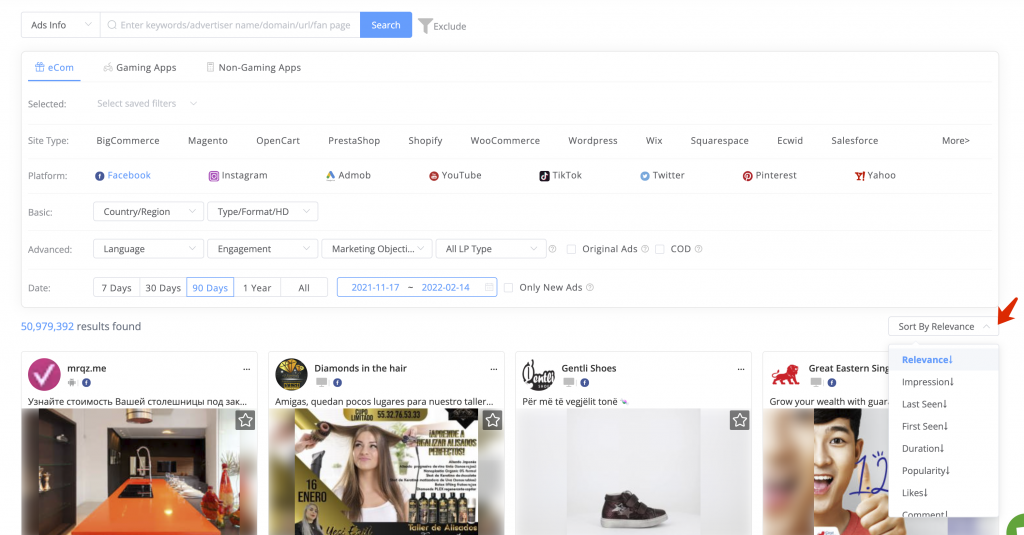Click the help icon beside Original Ads

coord(645,249)
